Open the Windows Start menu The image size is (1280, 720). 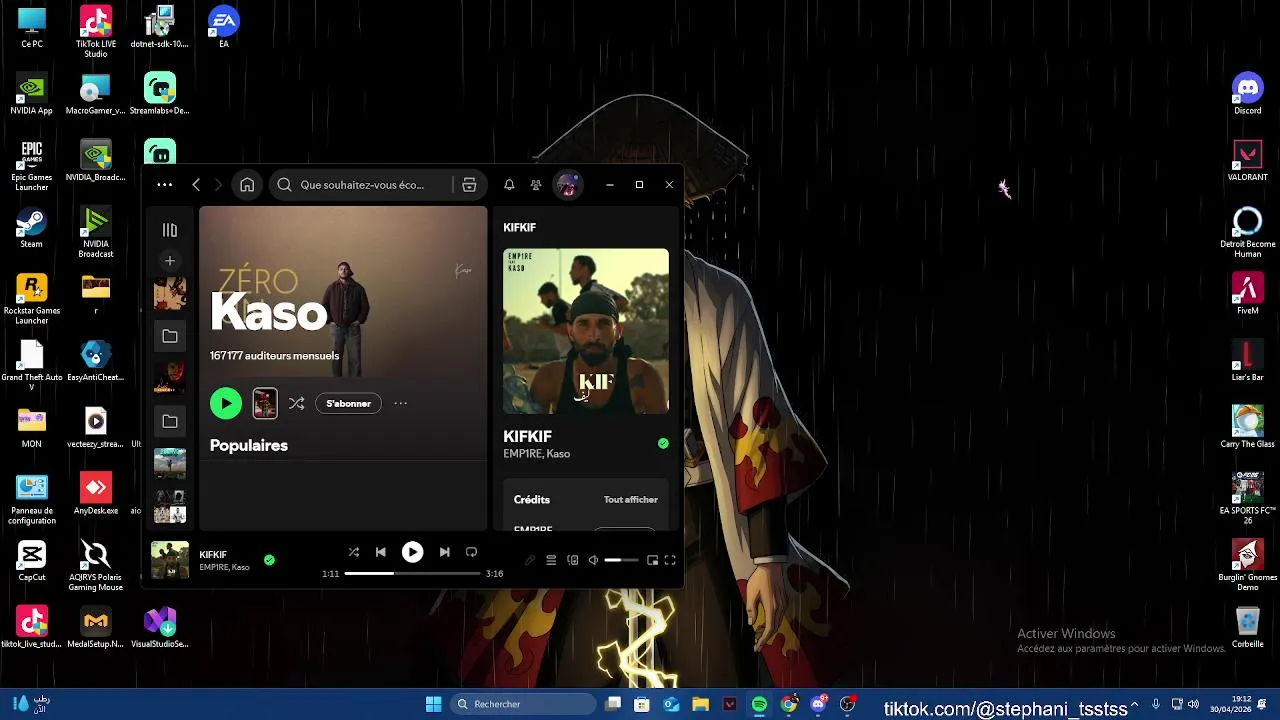click(x=433, y=704)
